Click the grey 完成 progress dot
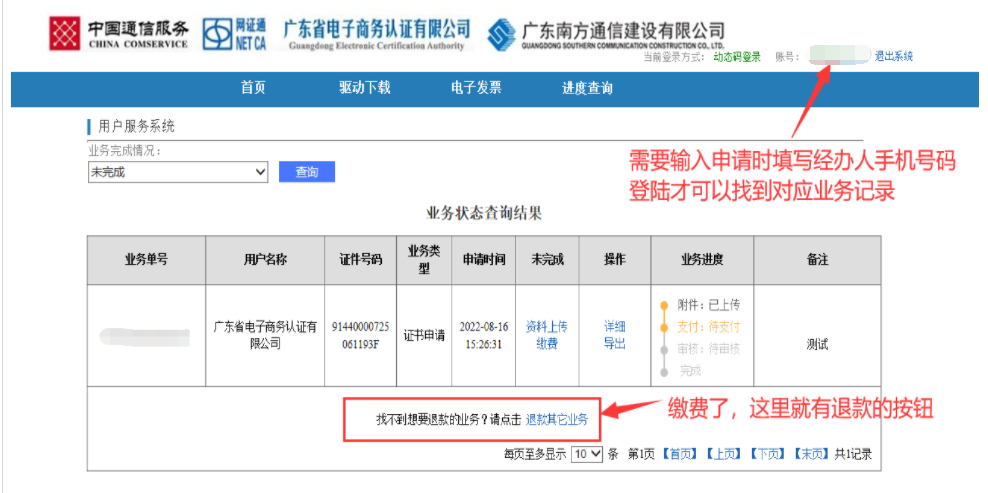The height and width of the screenshot is (493, 988). click(x=664, y=371)
